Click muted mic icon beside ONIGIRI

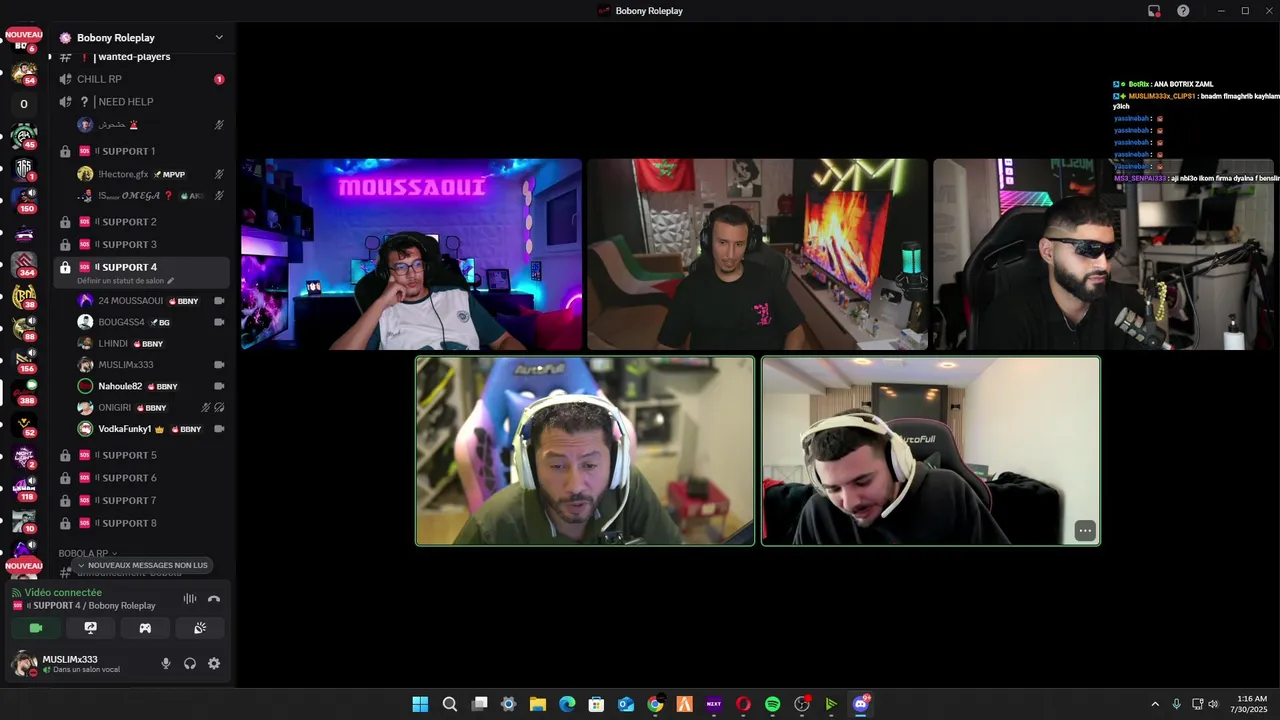[205, 408]
